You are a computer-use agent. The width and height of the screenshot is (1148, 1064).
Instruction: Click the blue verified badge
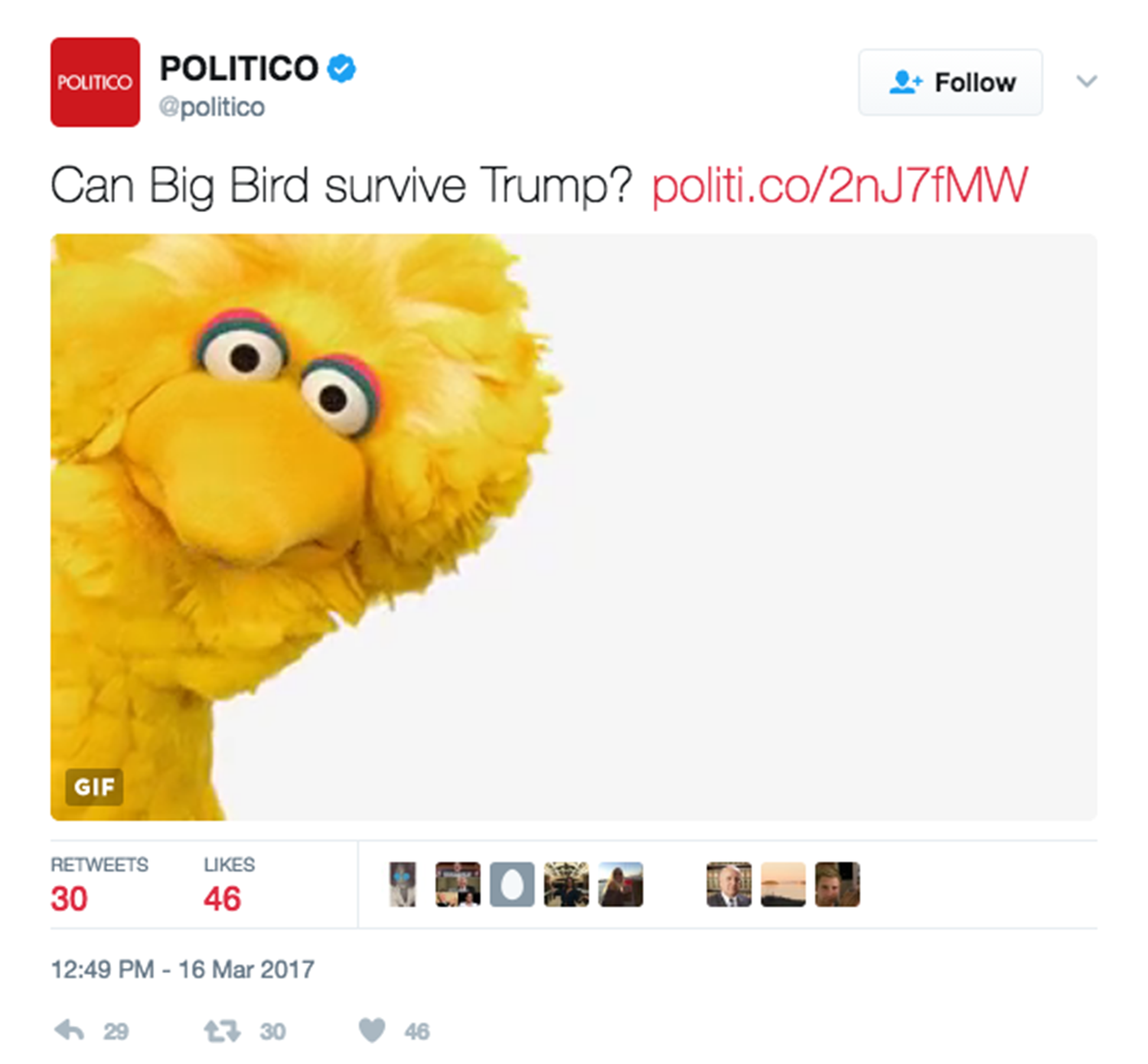click(341, 69)
